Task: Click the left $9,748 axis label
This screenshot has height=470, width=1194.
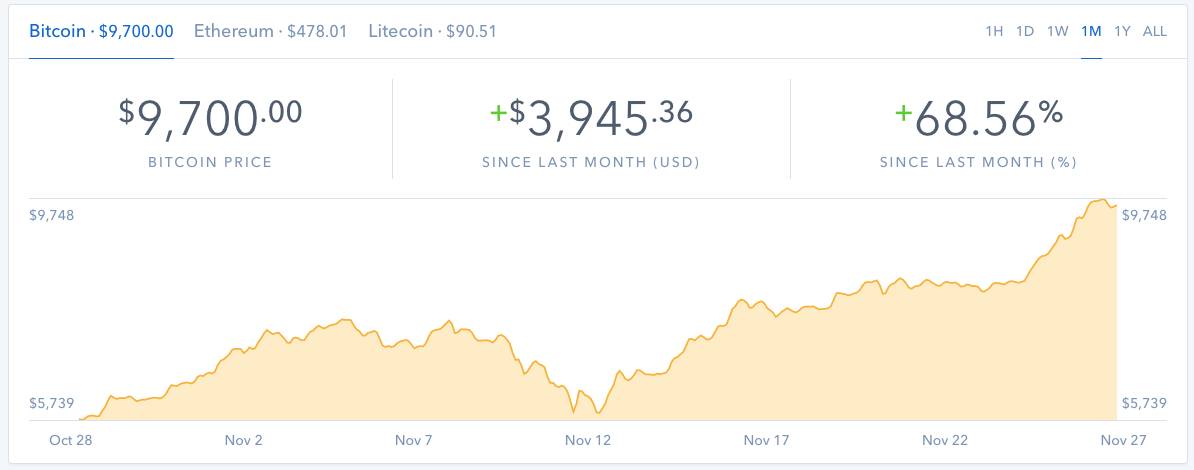Action: click(x=52, y=215)
